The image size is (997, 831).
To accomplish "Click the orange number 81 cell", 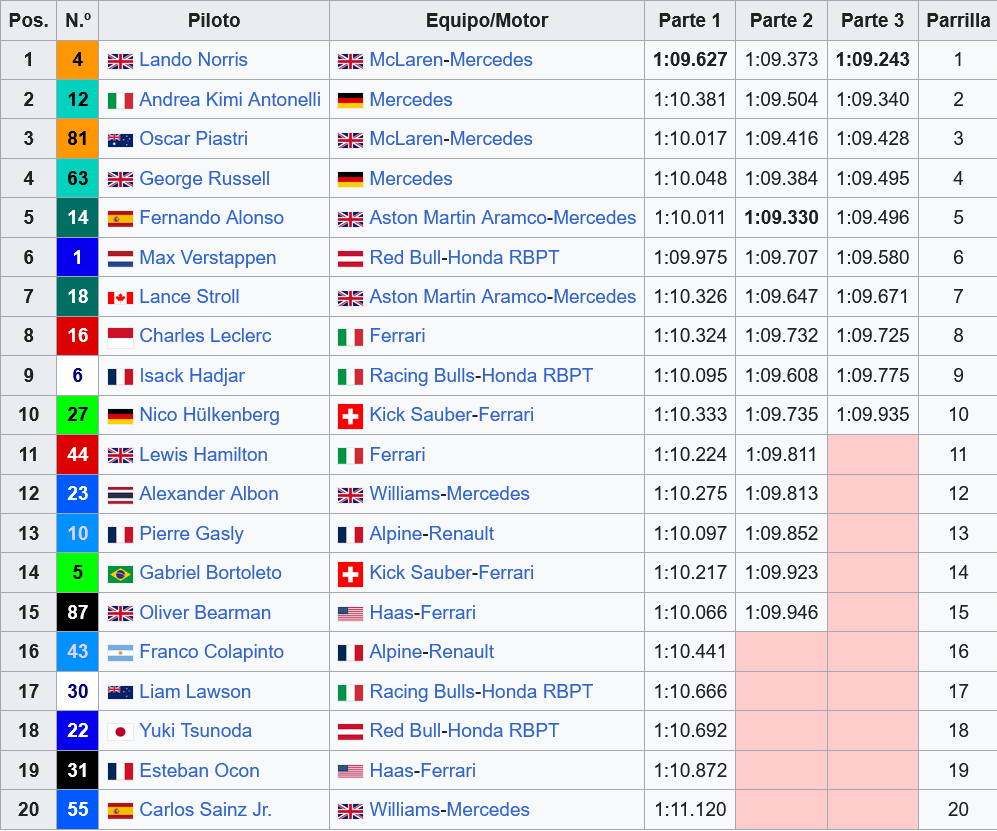I will click(78, 139).
